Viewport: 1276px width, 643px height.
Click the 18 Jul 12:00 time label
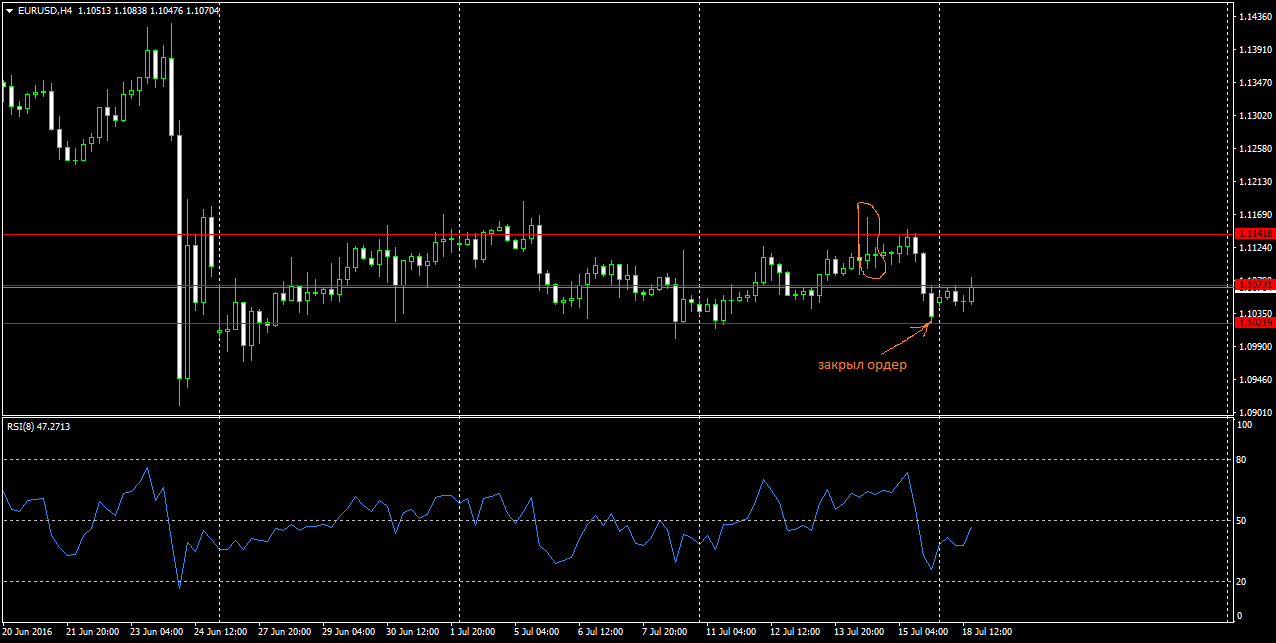[989, 632]
